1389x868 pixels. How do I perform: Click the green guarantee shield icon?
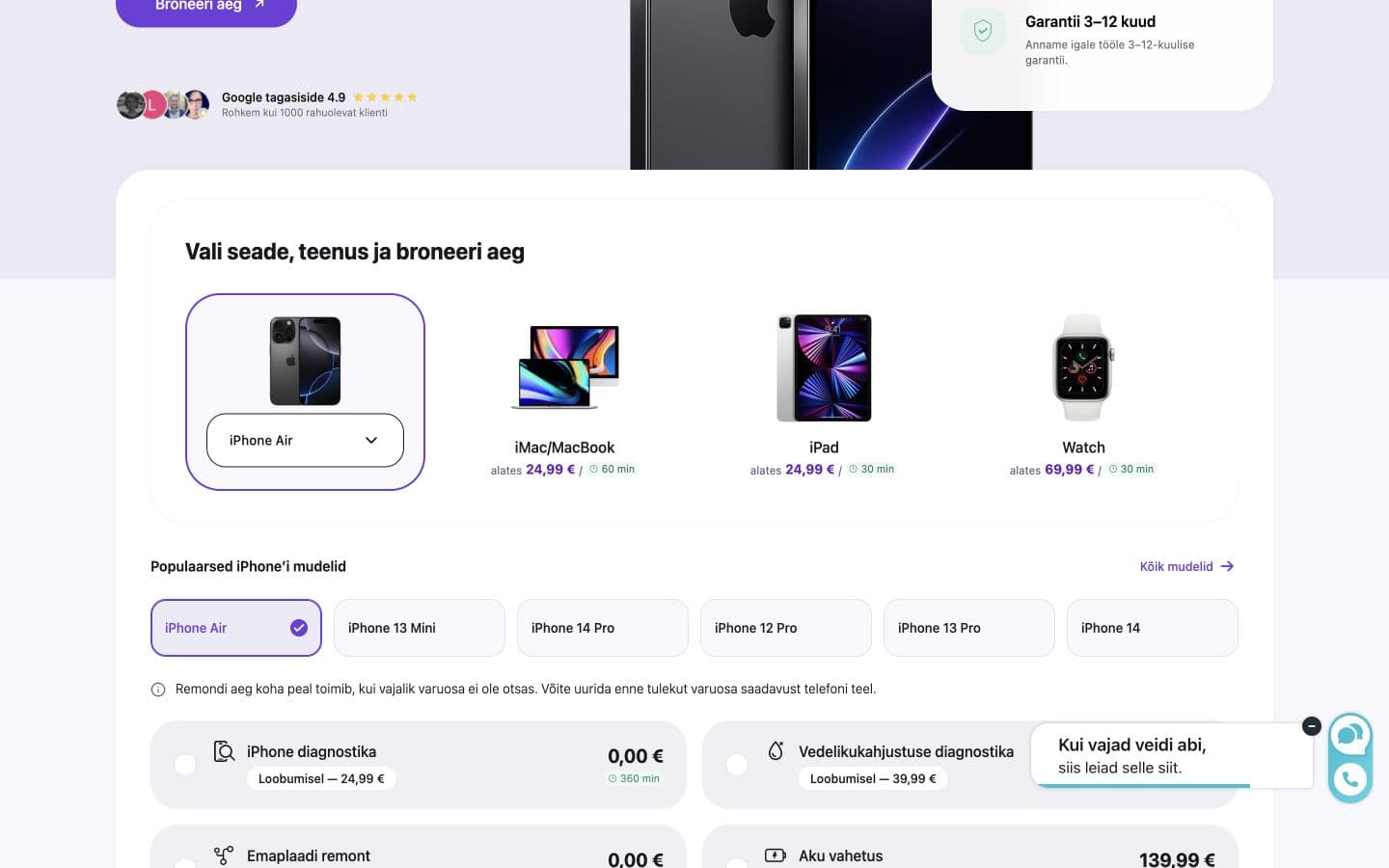coord(983,31)
